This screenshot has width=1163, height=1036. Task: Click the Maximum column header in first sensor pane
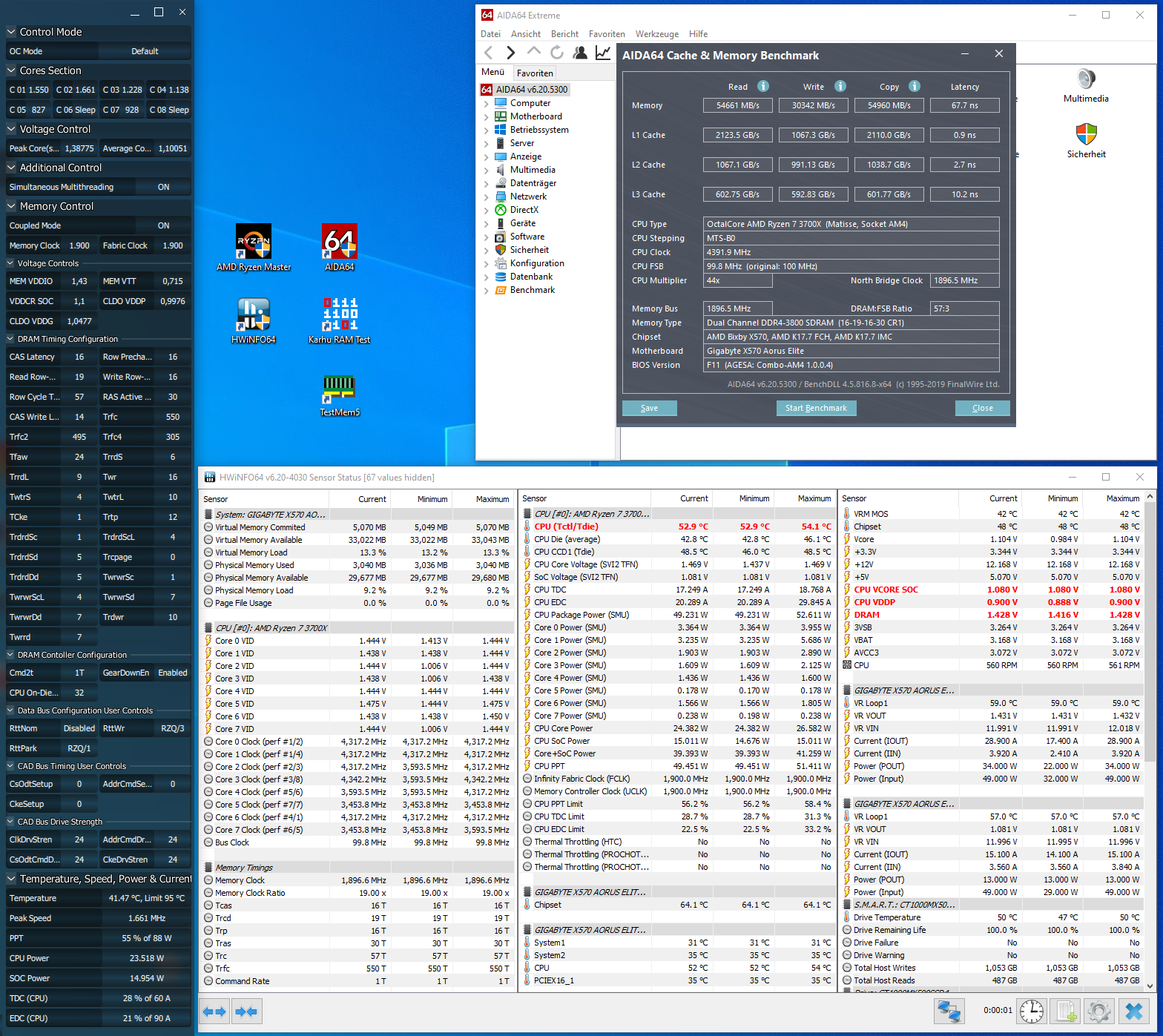[492, 499]
